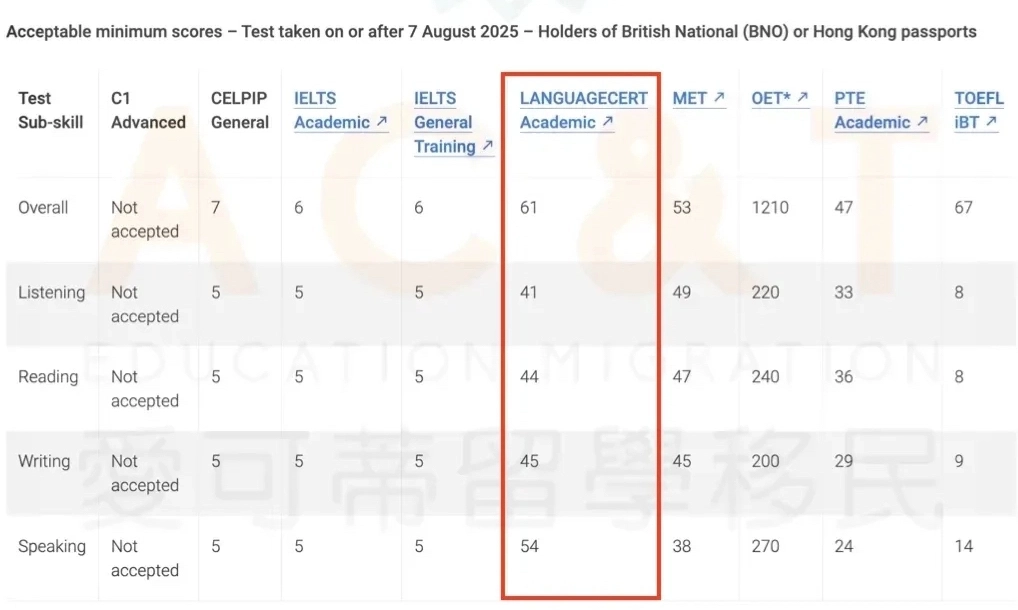Viewport: 1018px width, 610px height.
Task: Open the LANGUAGECERT link text in the header
Action: [583, 98]
